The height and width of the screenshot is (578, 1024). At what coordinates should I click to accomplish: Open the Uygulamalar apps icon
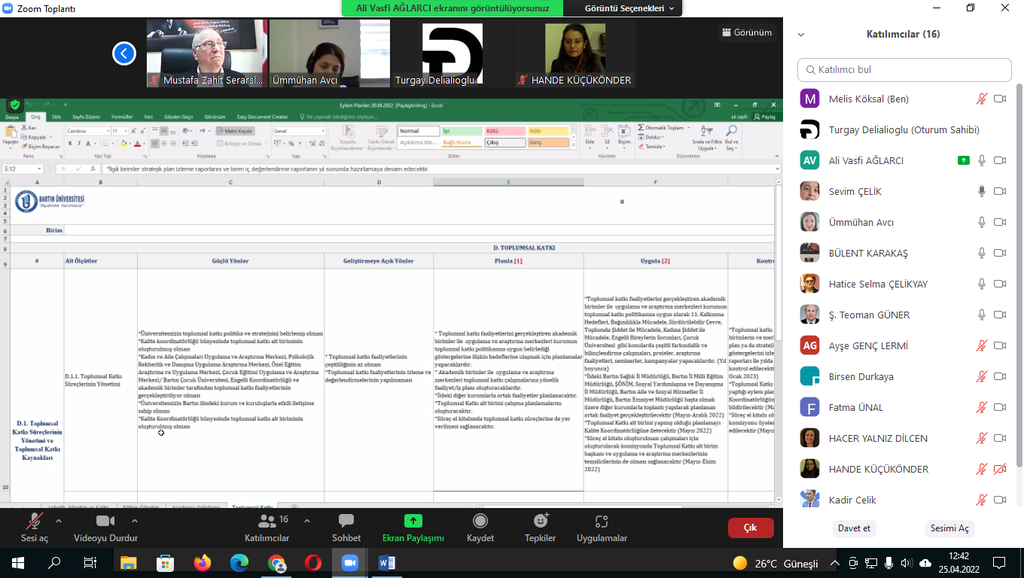click(x=601, y=521)
